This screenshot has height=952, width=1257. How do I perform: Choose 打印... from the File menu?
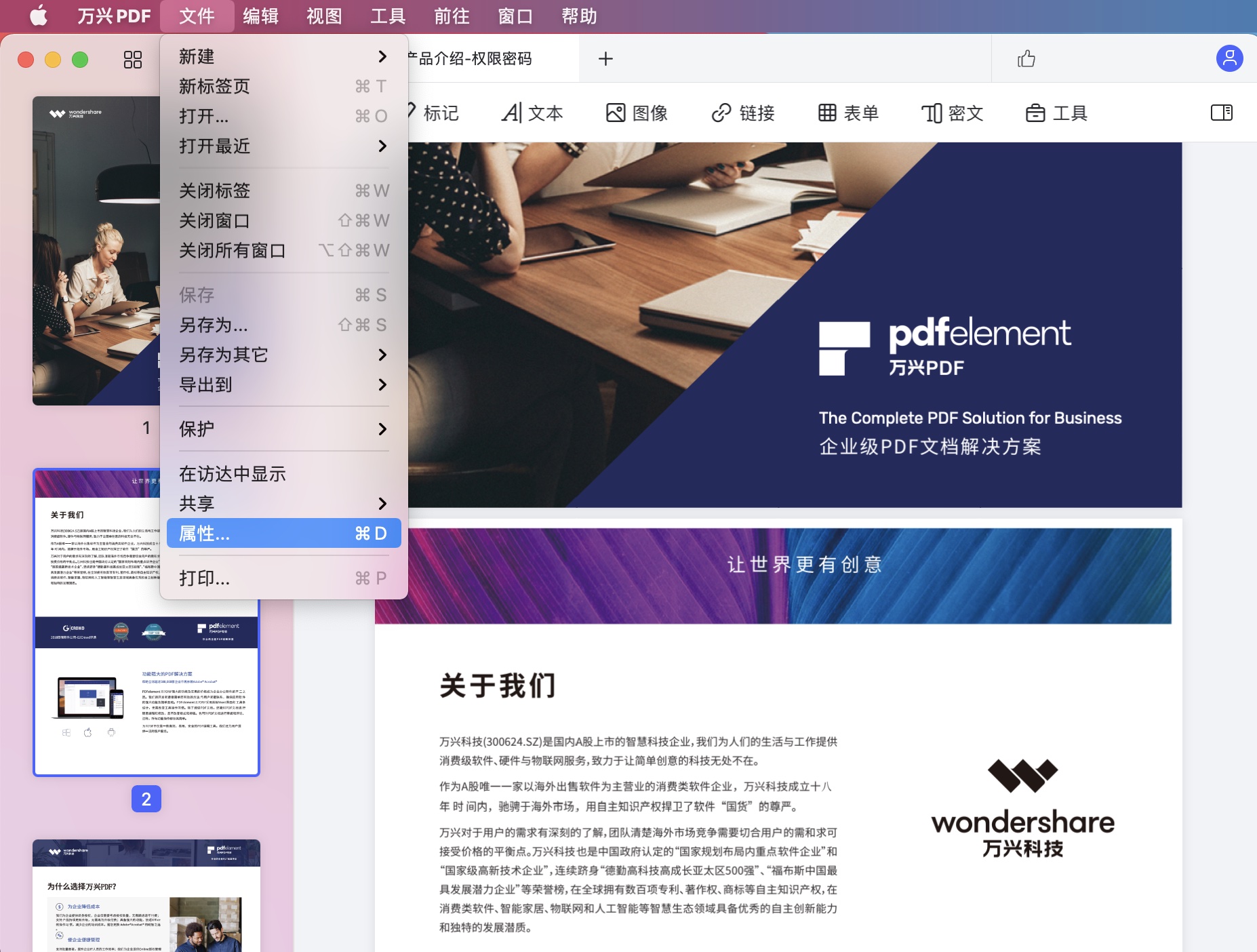pos(283,578)
